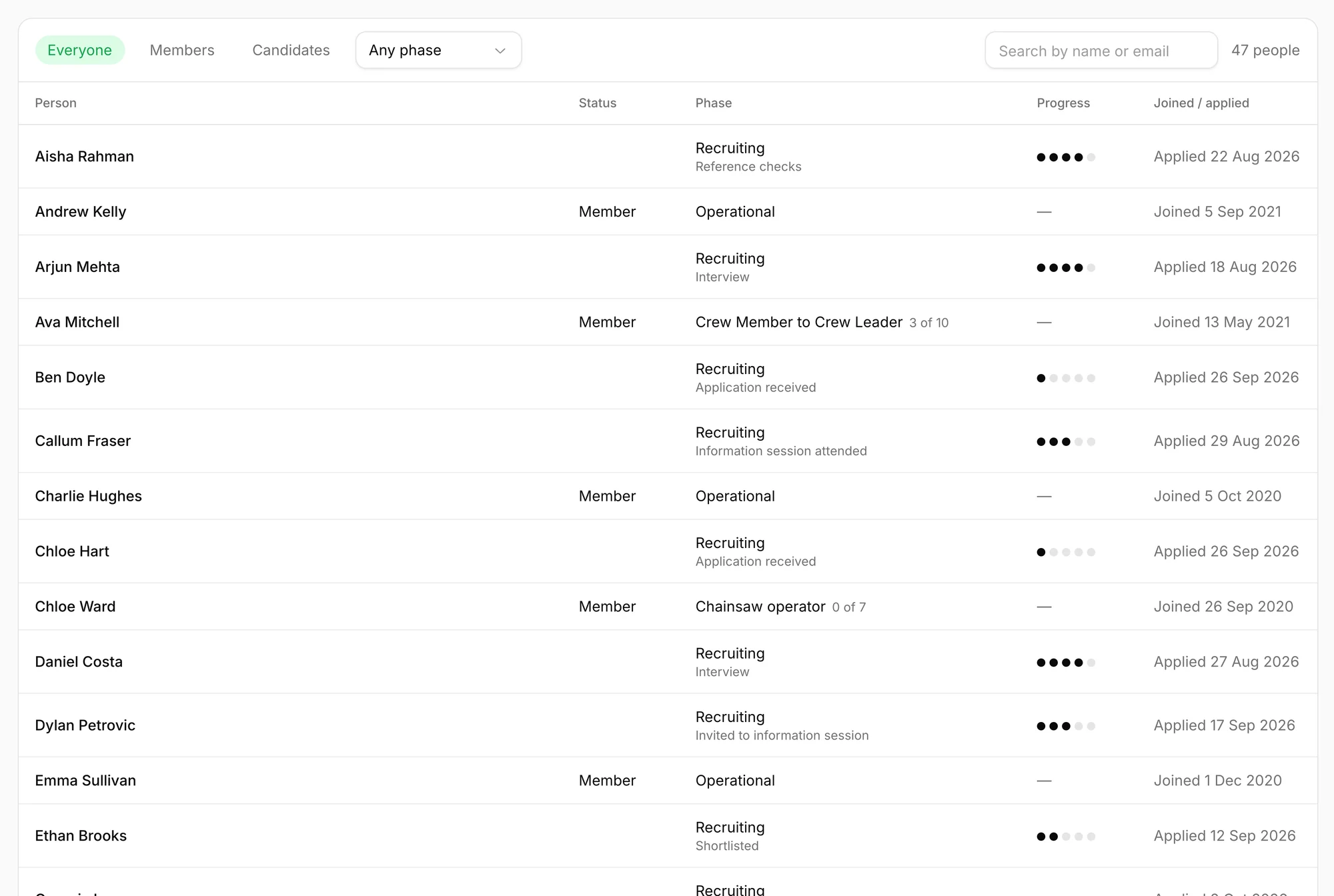Click the Shortlisted phase text

(727, 846)
